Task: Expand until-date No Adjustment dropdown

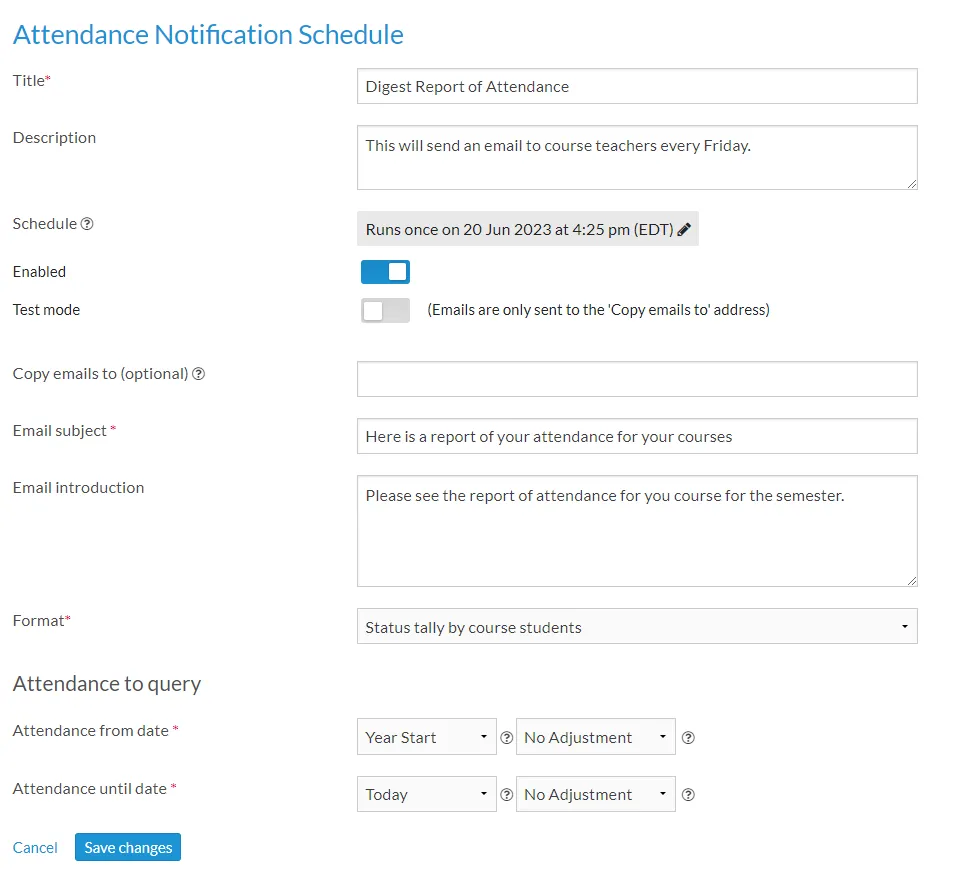Action: point(596,794)
